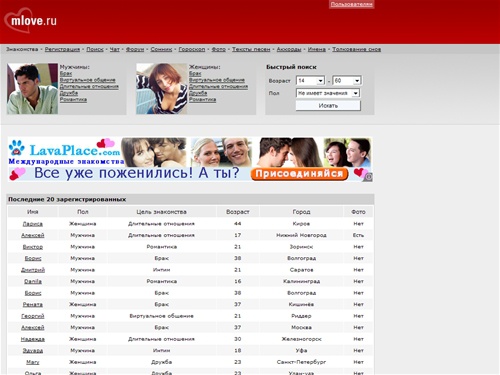This screenshot has width=500, height=375.
Task: Click the Цель знакомства column header
Action: coord(161,212)
